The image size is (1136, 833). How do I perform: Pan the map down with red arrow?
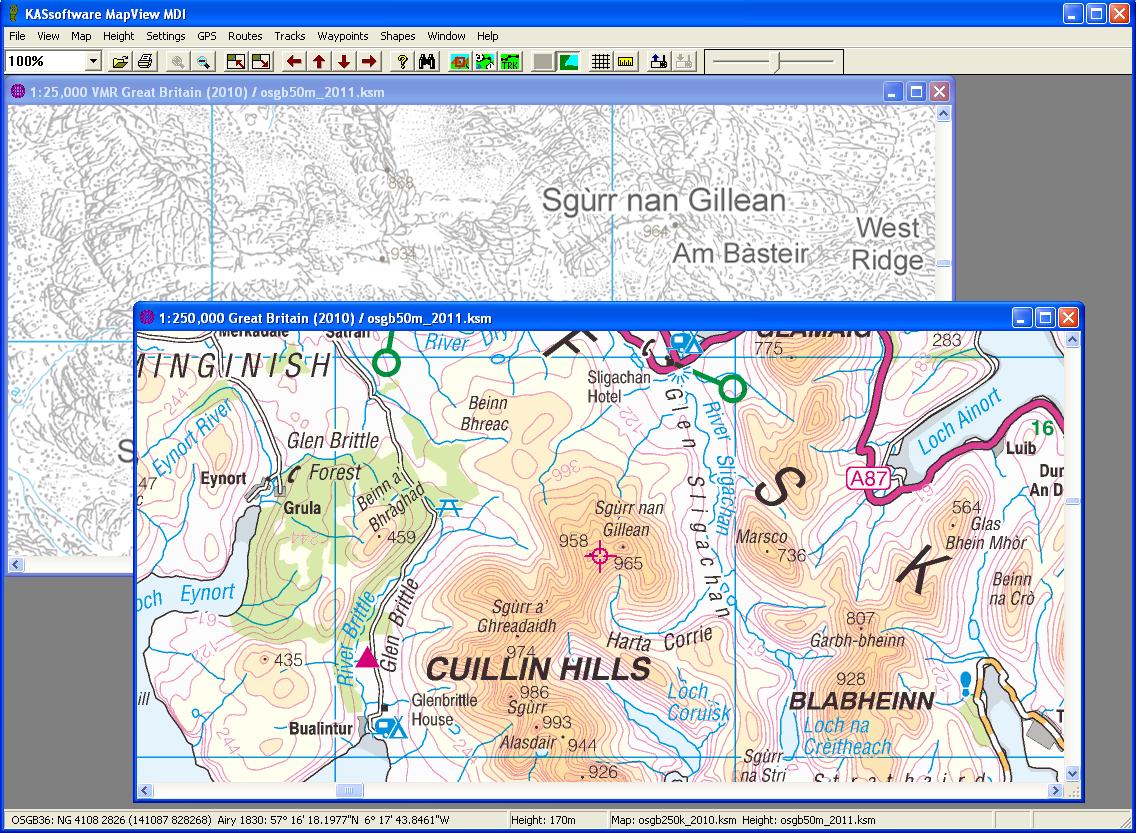point(344,62)
